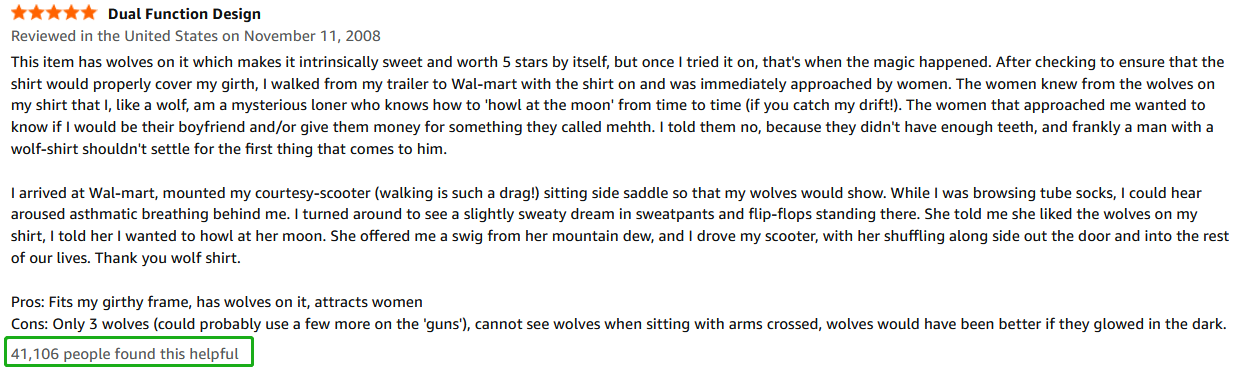Click the second orange rating star
Screen dimensions: 1246x372
click(x=37, y=14)
